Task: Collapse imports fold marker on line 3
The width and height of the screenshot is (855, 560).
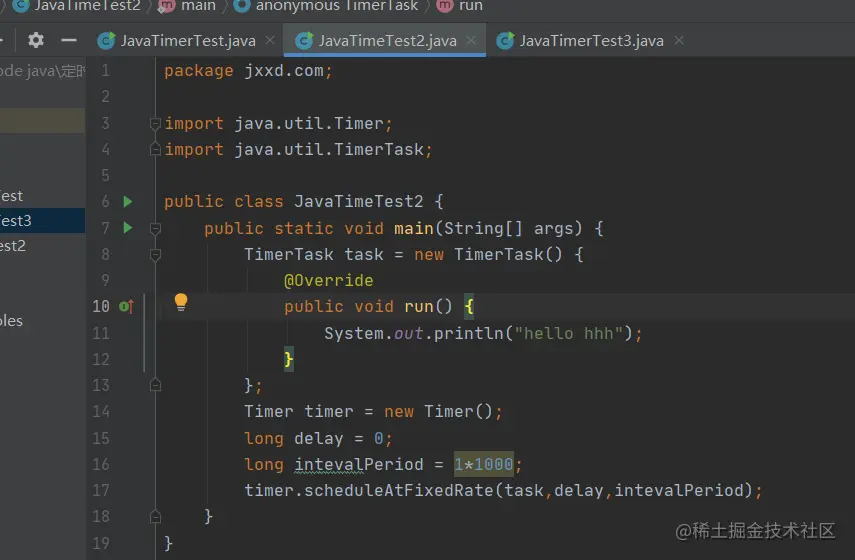Action: point(155,124)
